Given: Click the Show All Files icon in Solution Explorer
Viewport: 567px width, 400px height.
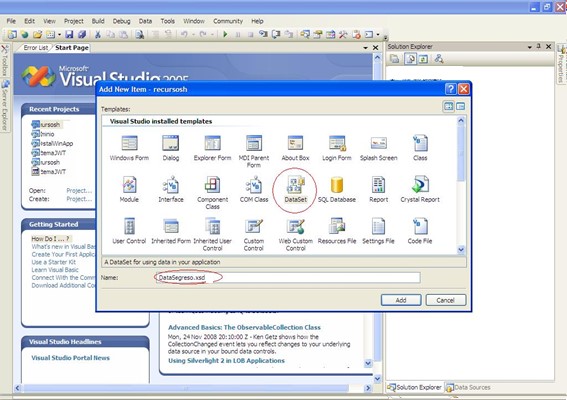Looking at the screenshot, I should click(410, 59).
